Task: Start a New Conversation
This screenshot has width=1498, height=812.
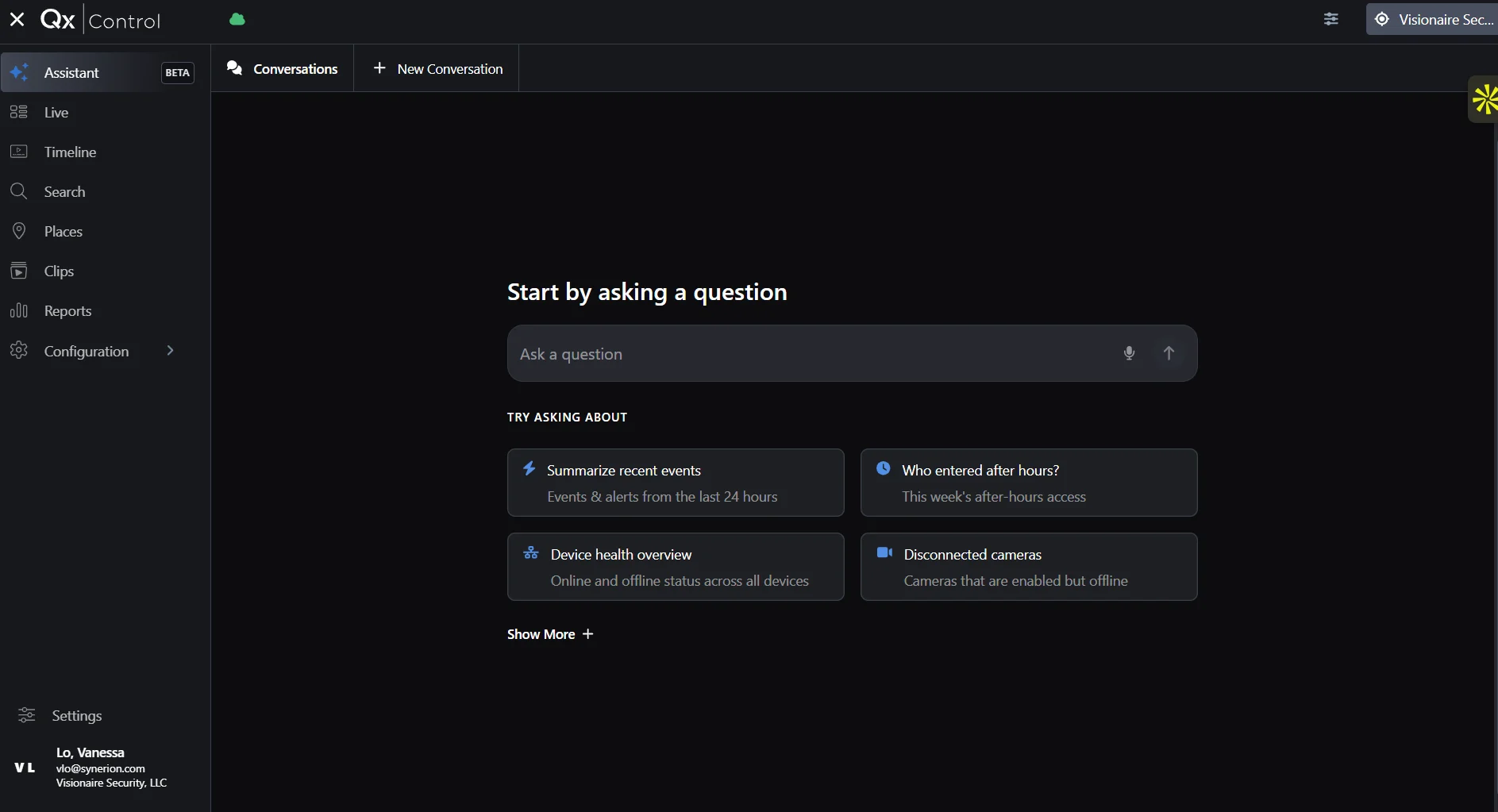Action: [x=437, y=68]
